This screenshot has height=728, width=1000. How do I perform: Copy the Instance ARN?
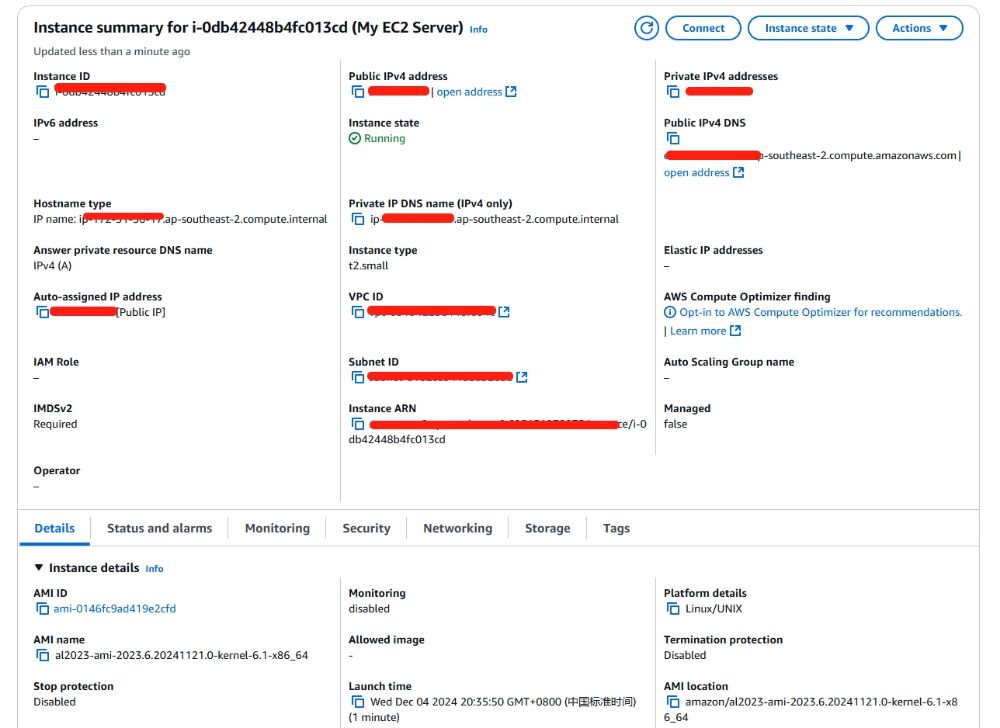pos(357,424)
